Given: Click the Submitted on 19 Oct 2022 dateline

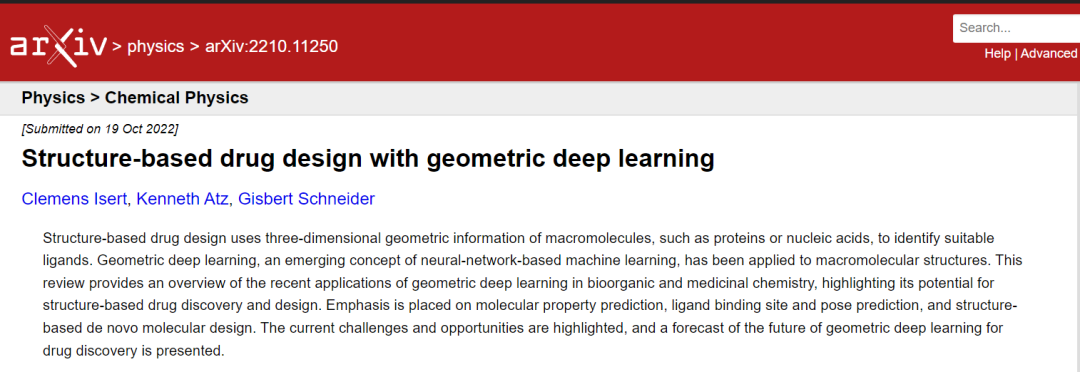Looking at the screenshot, I should click(x=100, y=129).
